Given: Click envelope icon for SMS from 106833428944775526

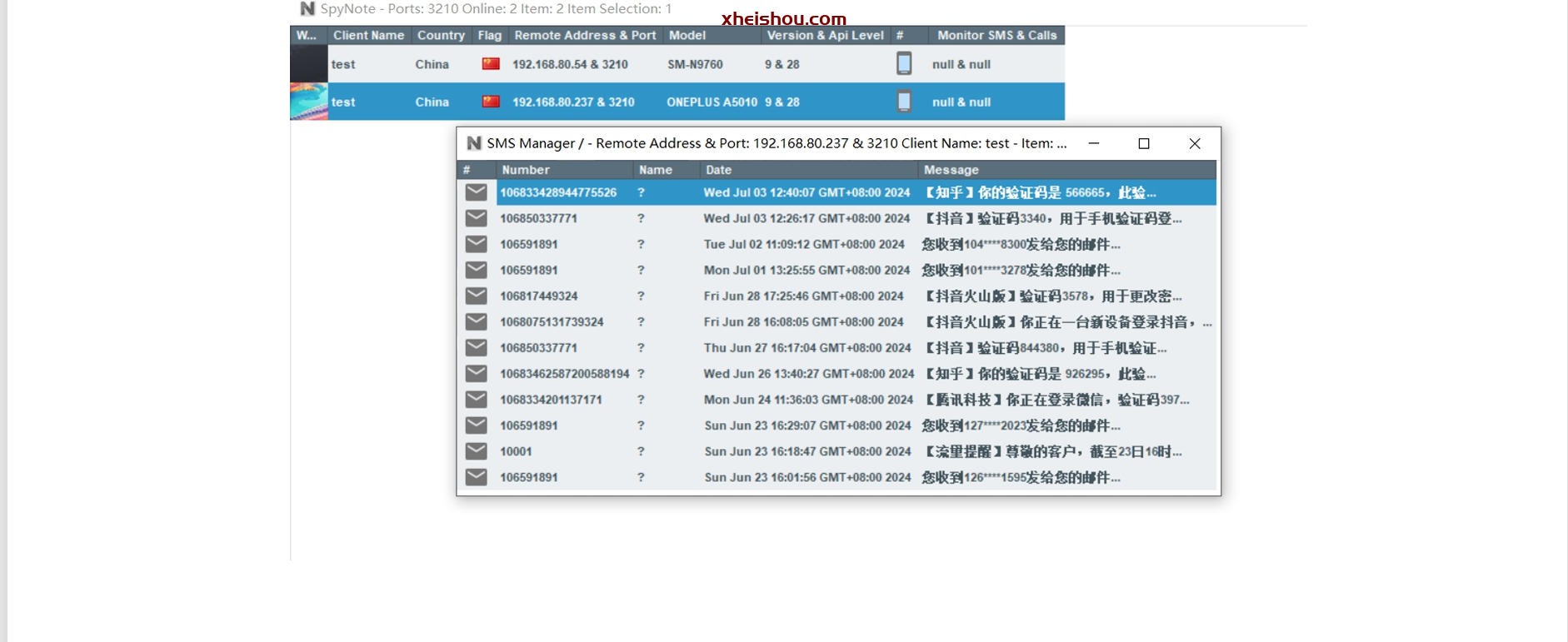Looking at the screenshot, I should pos(476,192).
